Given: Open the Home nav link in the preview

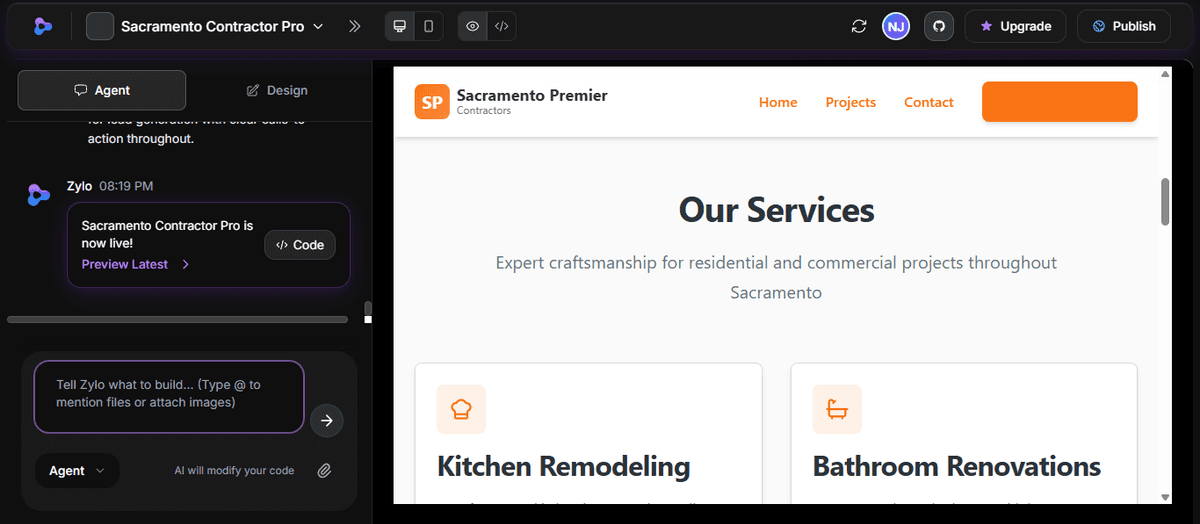Looking at the screenshot, I should 778,102.
